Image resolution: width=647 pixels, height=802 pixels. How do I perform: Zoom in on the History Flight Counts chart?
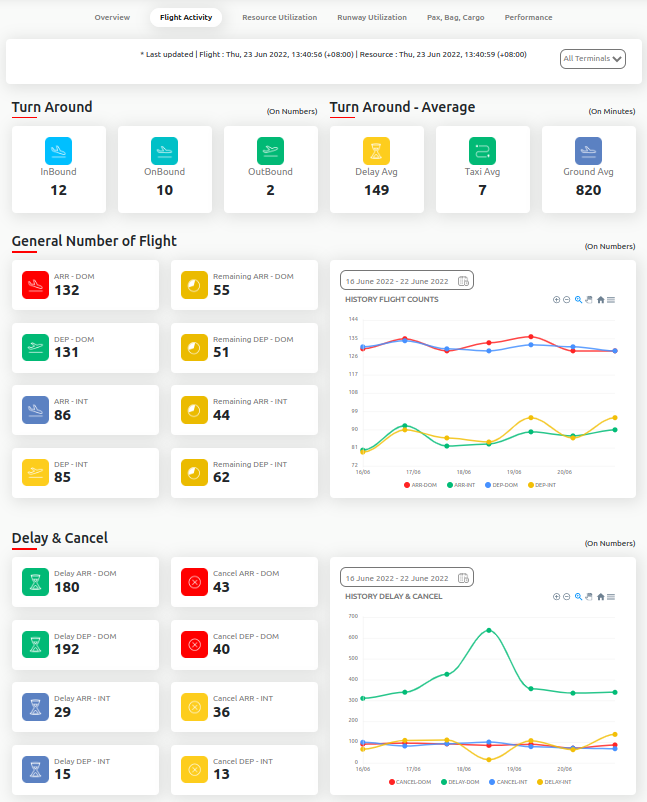556,300
